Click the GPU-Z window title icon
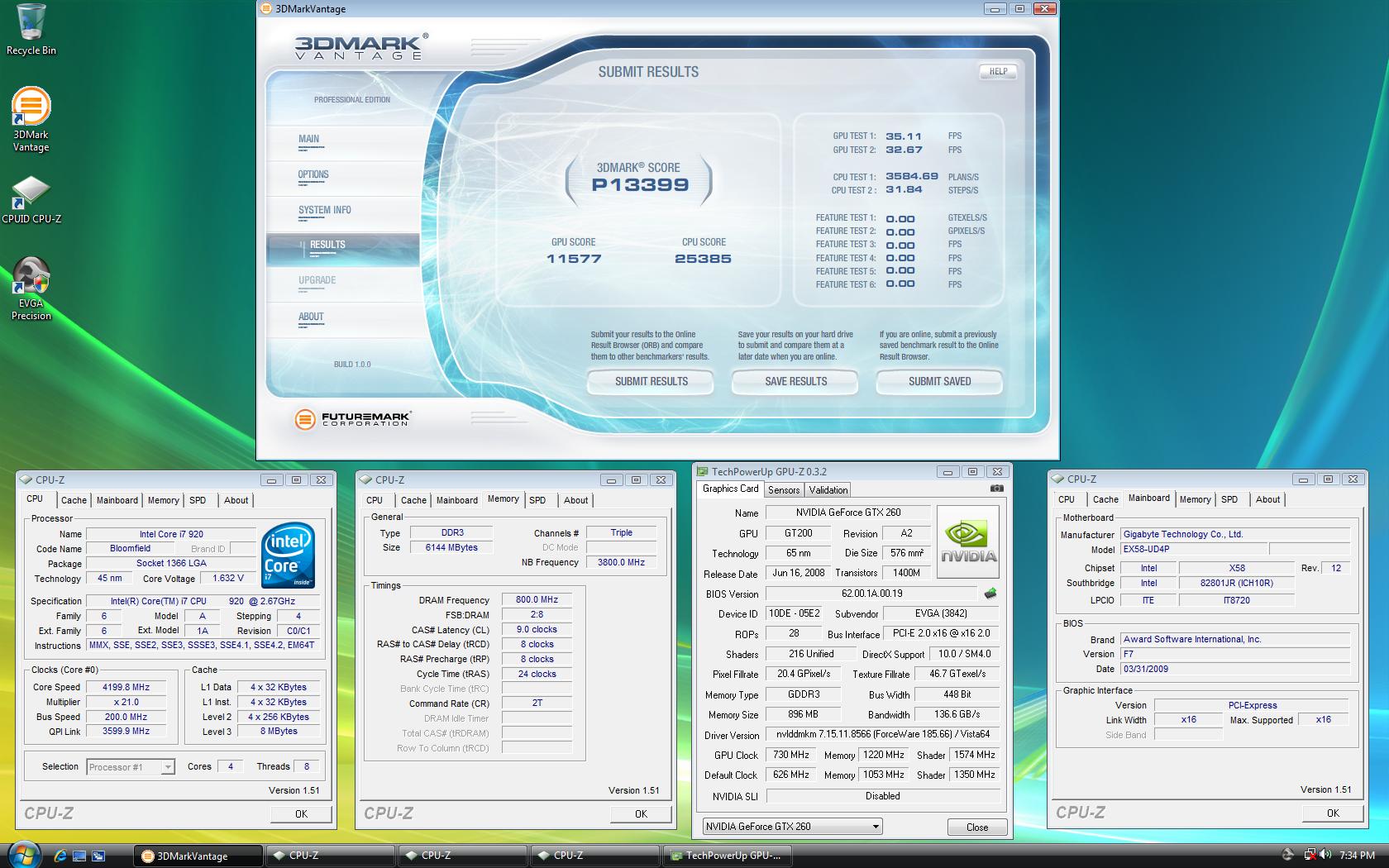 (x=703, y=471)
